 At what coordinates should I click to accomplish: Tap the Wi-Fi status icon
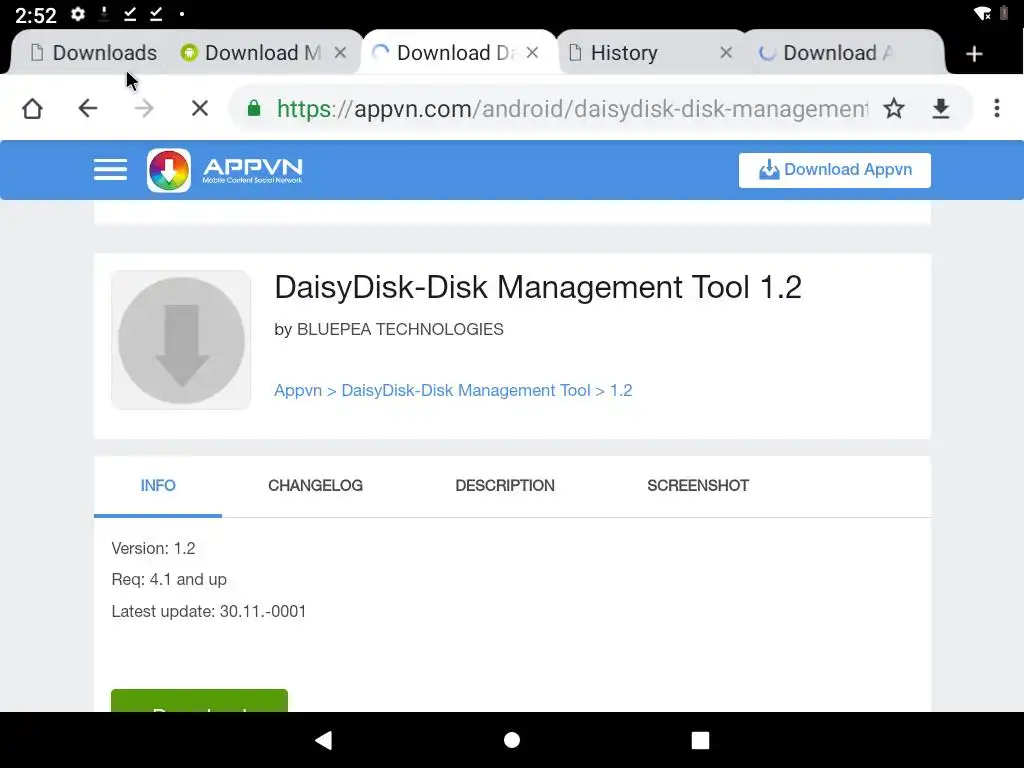pos(982,14)
